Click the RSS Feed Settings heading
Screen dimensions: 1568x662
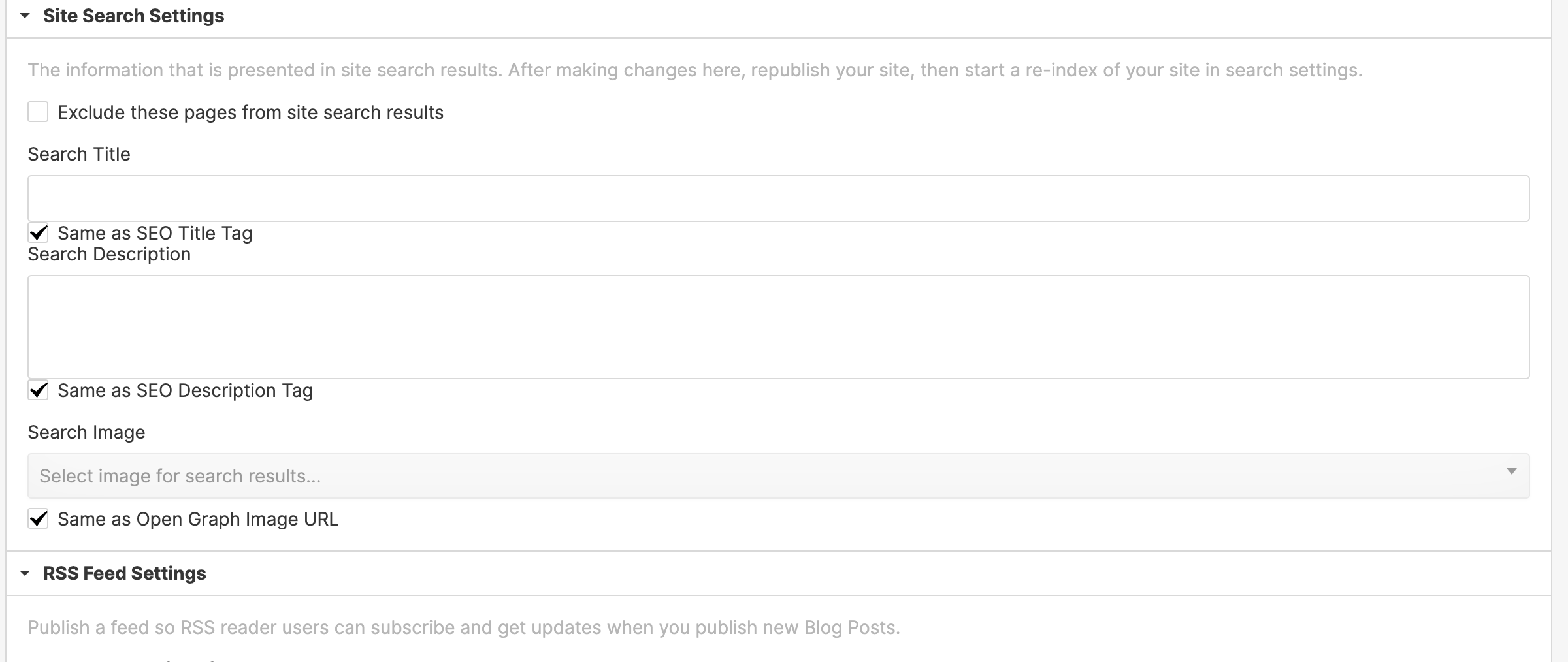124,573
